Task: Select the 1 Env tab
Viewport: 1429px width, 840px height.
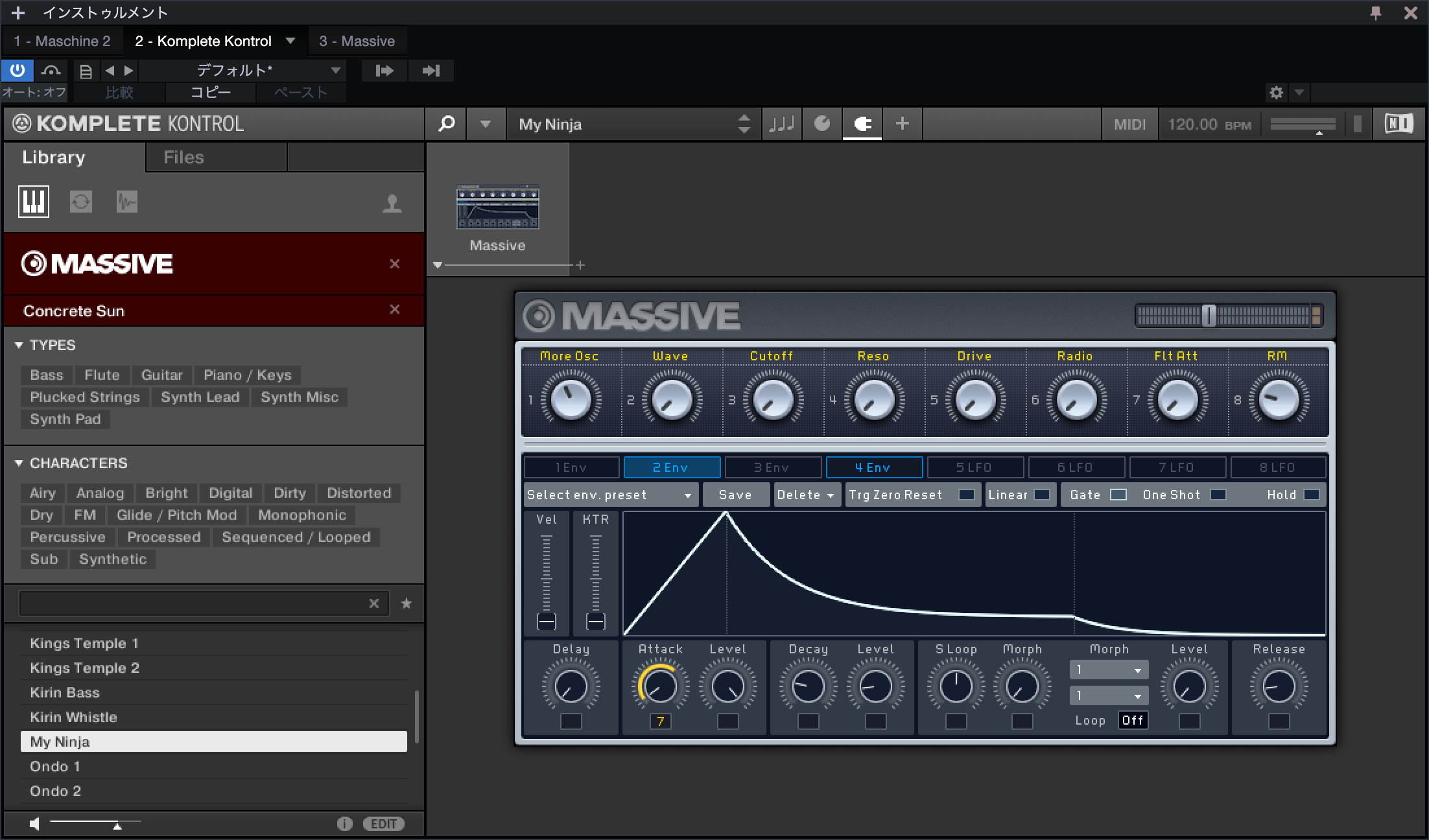Action: 571,467
